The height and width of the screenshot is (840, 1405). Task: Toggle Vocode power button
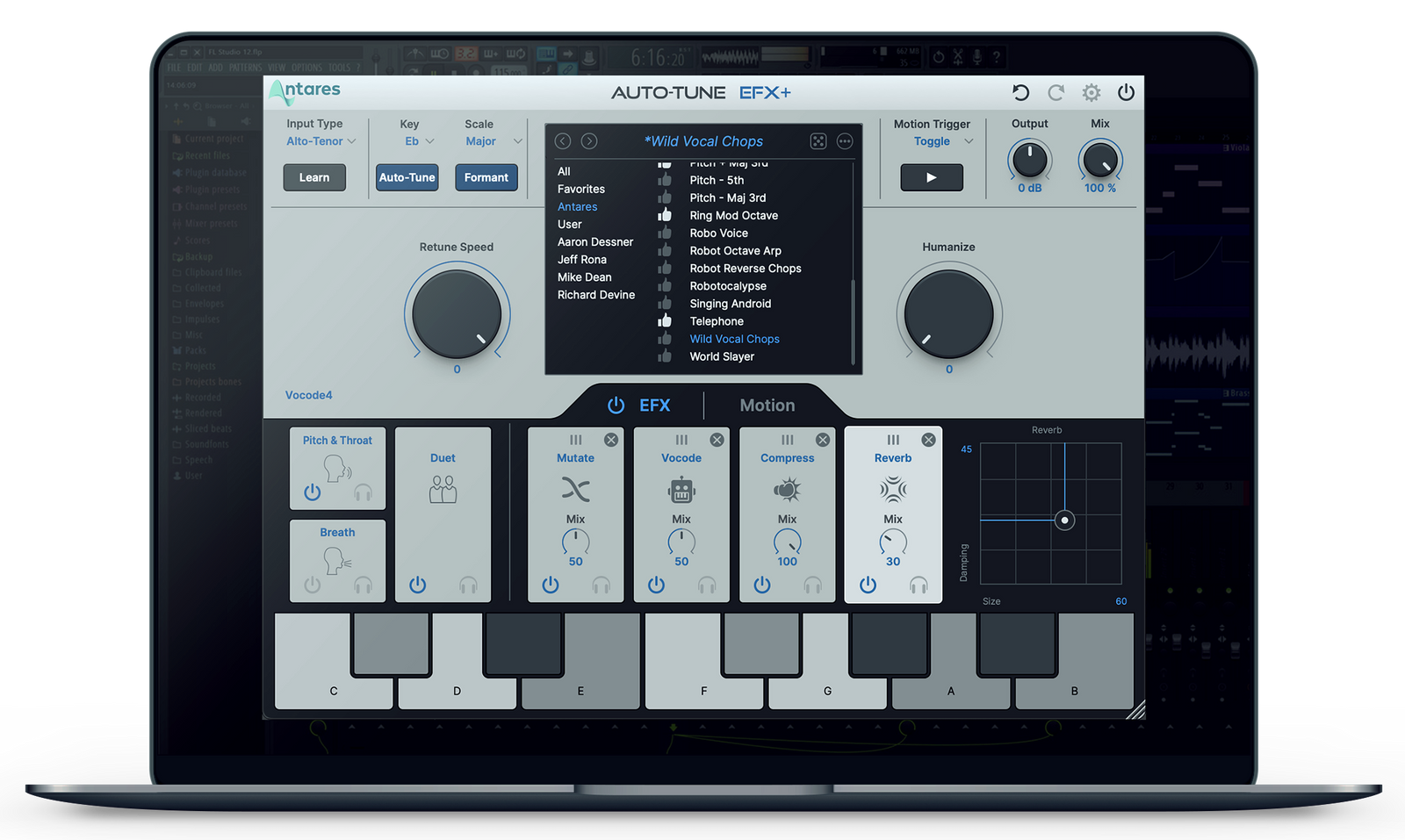(x=656, y=585)
